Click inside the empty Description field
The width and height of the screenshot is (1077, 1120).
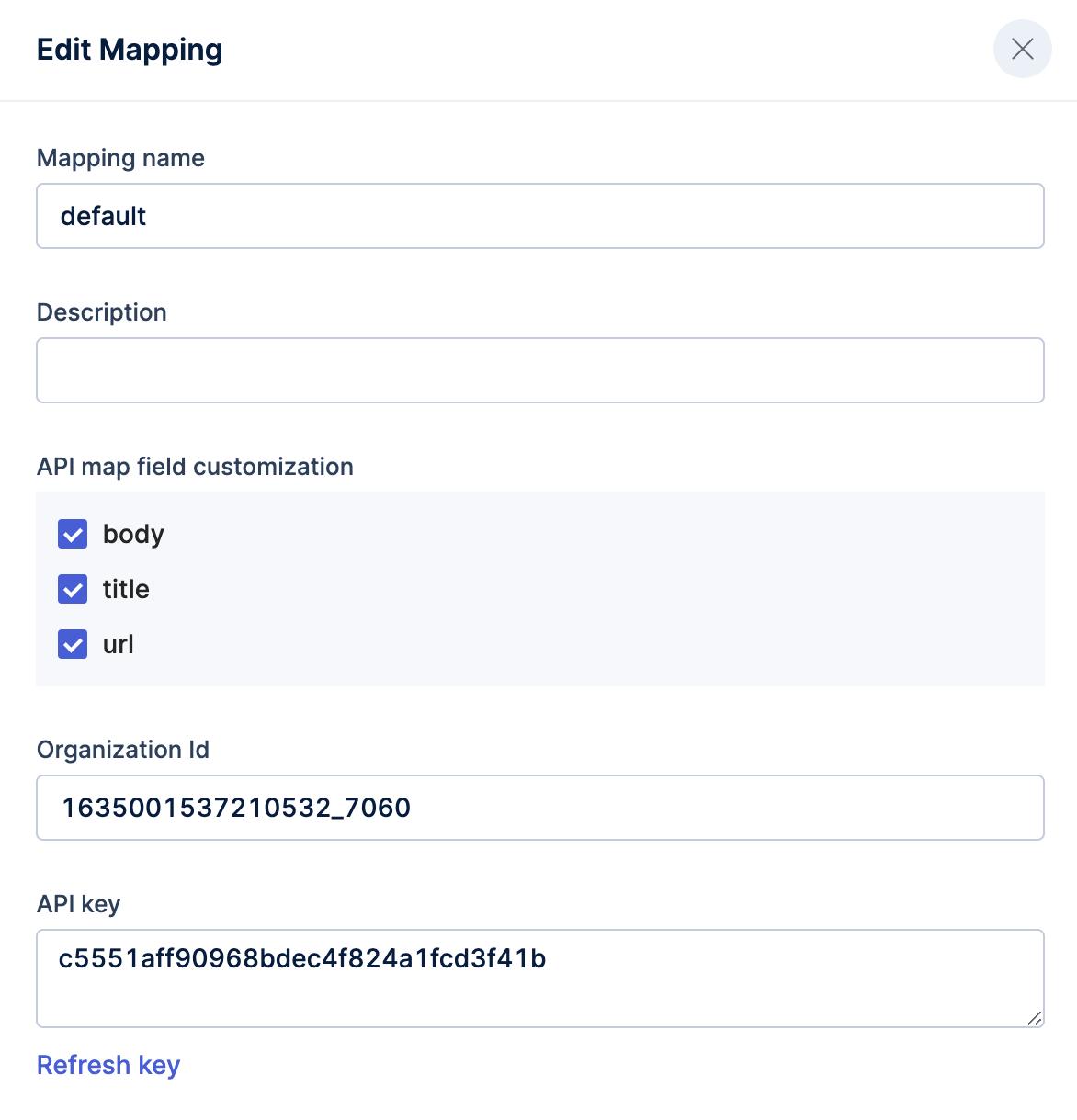539,369
